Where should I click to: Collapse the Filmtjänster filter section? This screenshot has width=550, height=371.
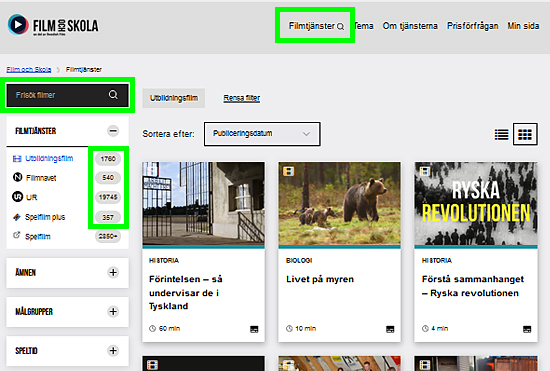(x=113, y=131)
